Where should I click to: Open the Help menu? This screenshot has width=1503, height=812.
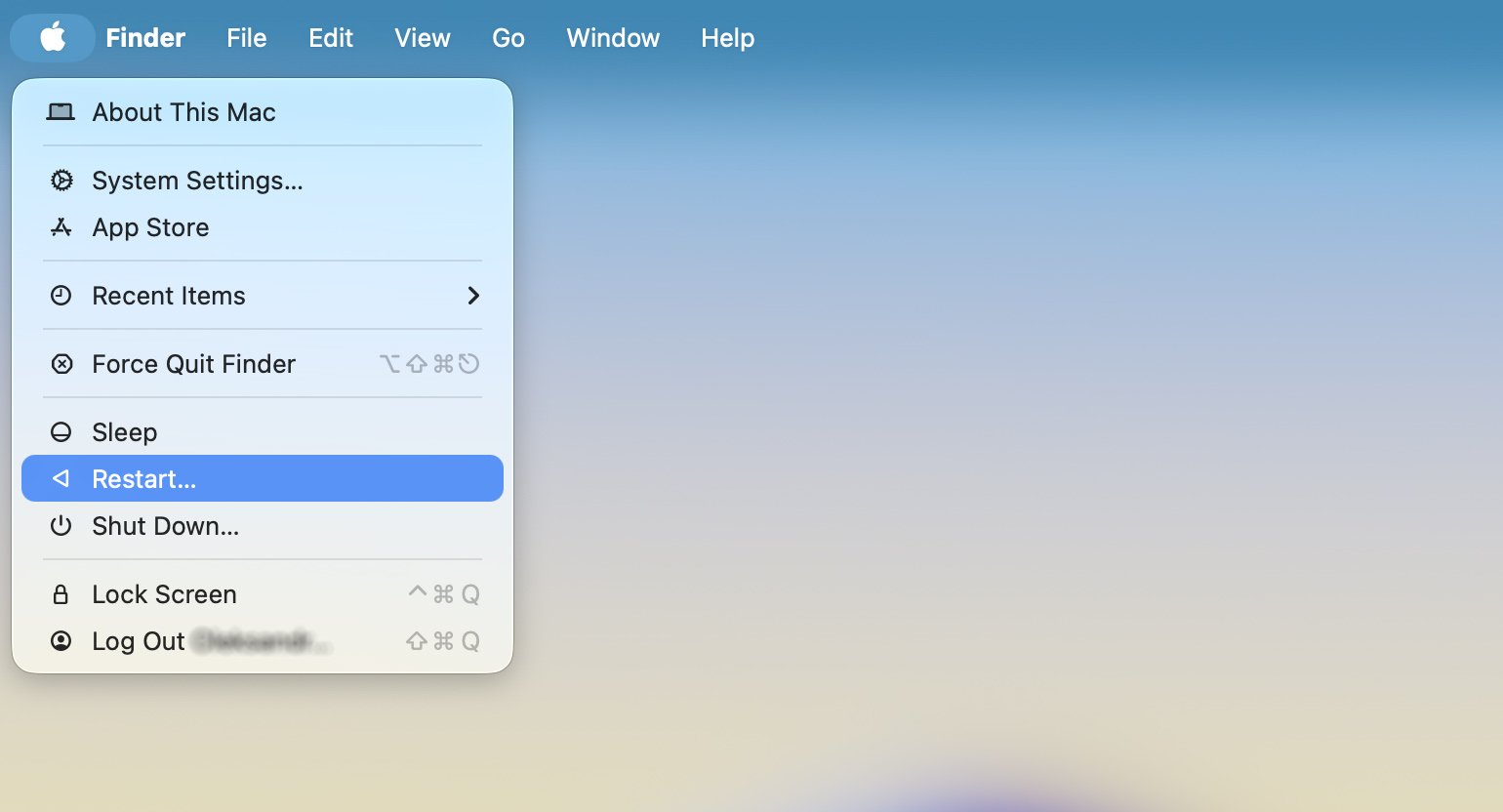(x=728, y=38)
